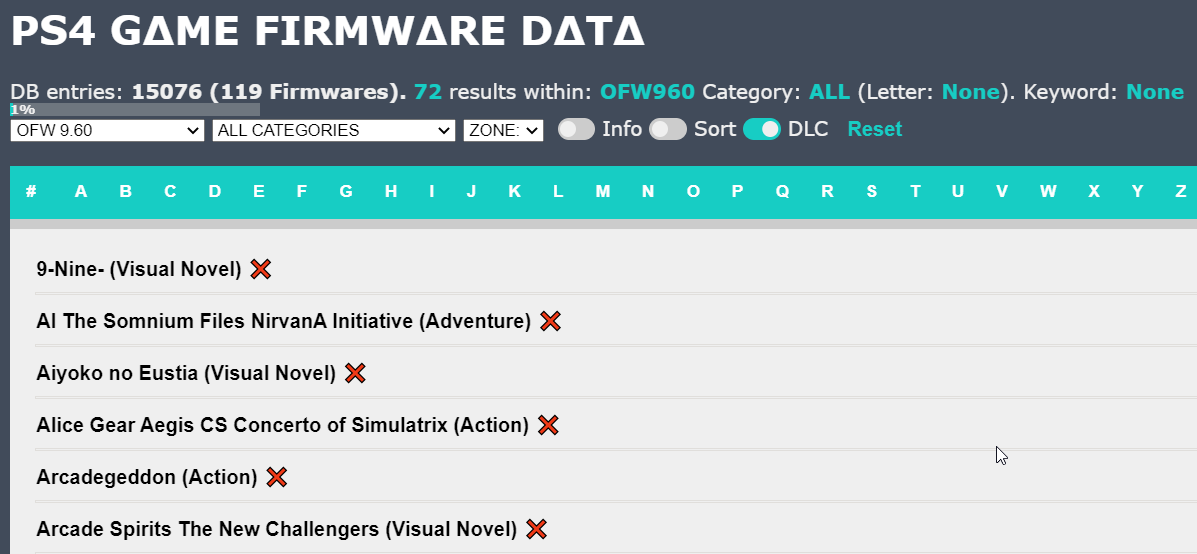Open Arcade Spirits The New Challengers entry
This screenshot has height=554, width=1197.
coord(276,529)
